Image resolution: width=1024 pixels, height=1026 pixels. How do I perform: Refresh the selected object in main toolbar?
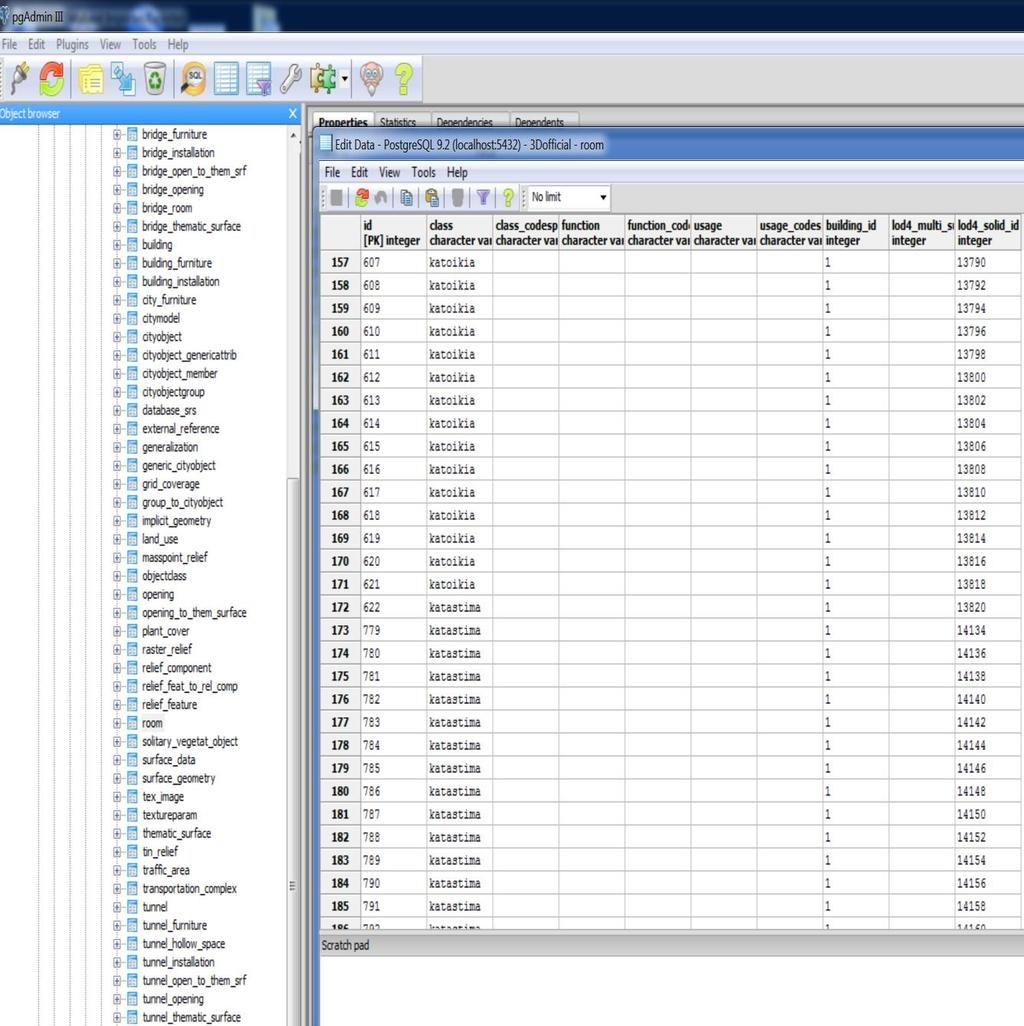tap(52, 79)
